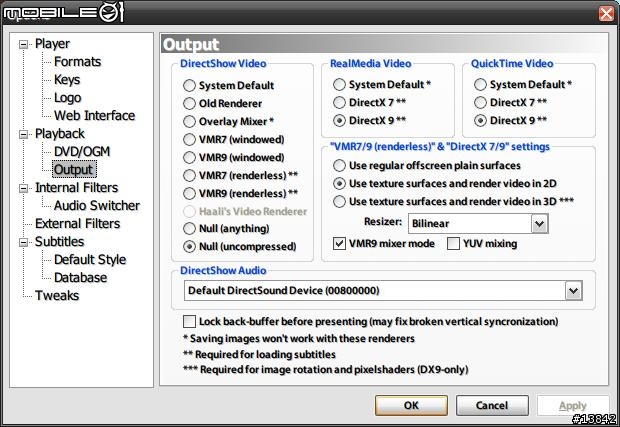
Task: Open the Audio Switcher settings page
Action: coord(97,206)
